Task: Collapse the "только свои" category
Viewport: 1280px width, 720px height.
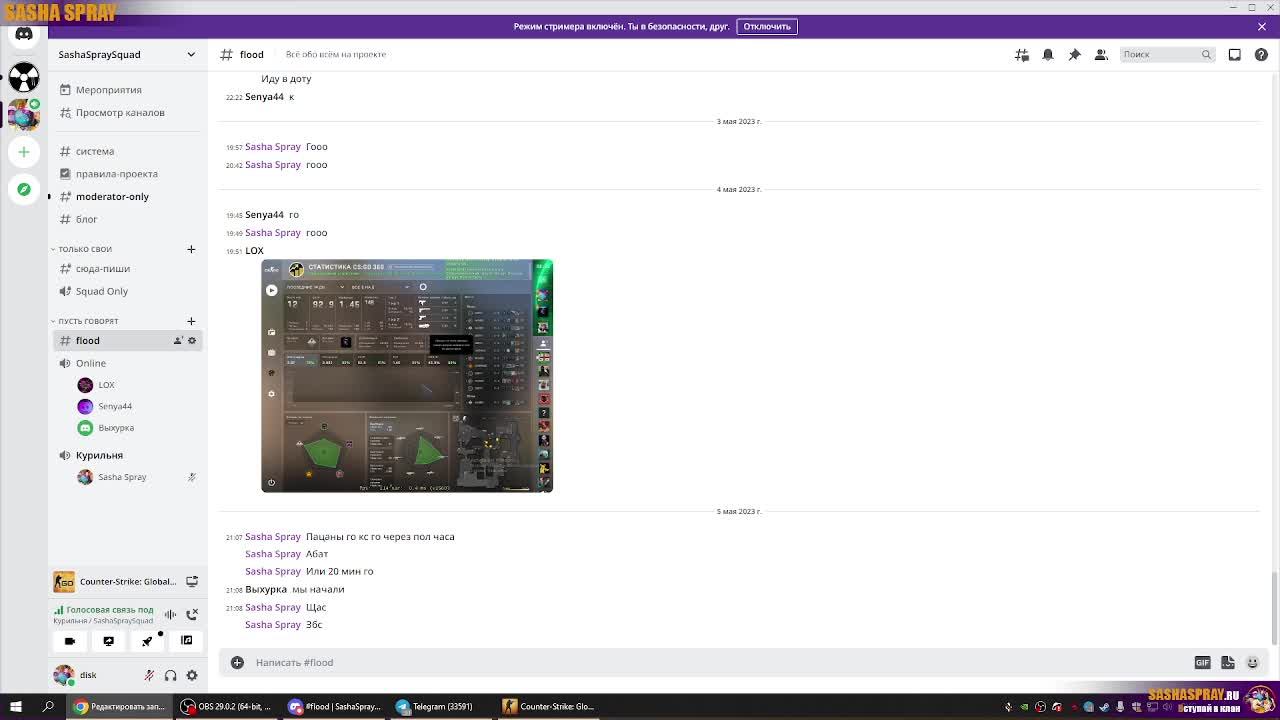Action: tap(83, 249)
